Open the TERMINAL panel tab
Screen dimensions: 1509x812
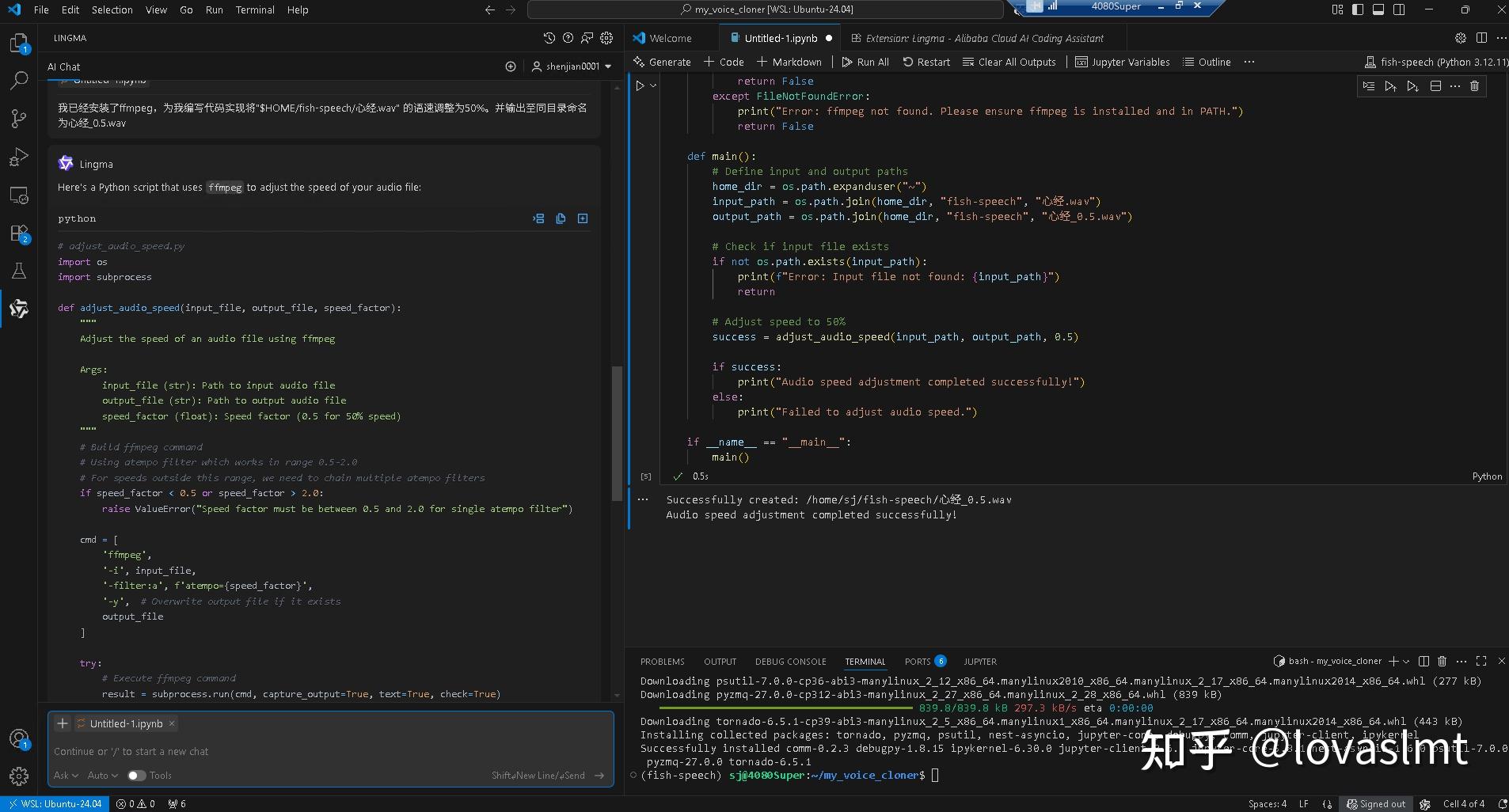[x=865, y=662]
